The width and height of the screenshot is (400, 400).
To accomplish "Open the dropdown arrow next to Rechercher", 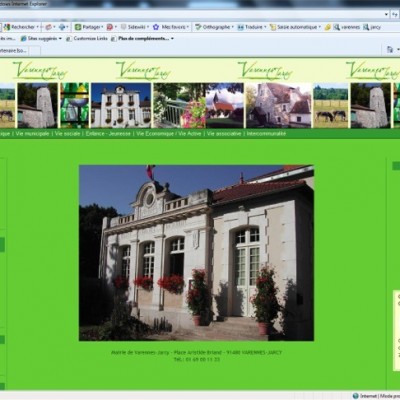I will coord(38,27).
